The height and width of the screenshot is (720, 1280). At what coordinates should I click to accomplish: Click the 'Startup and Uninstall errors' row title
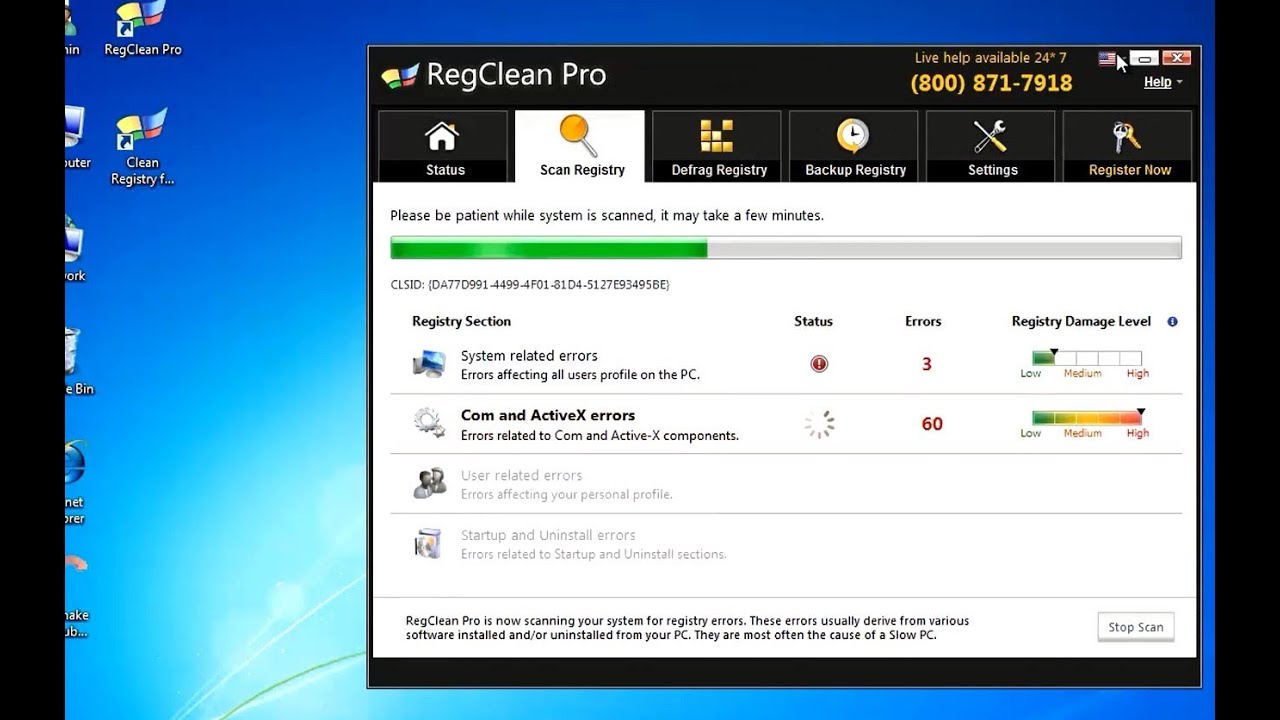click(x=548, y=536)
